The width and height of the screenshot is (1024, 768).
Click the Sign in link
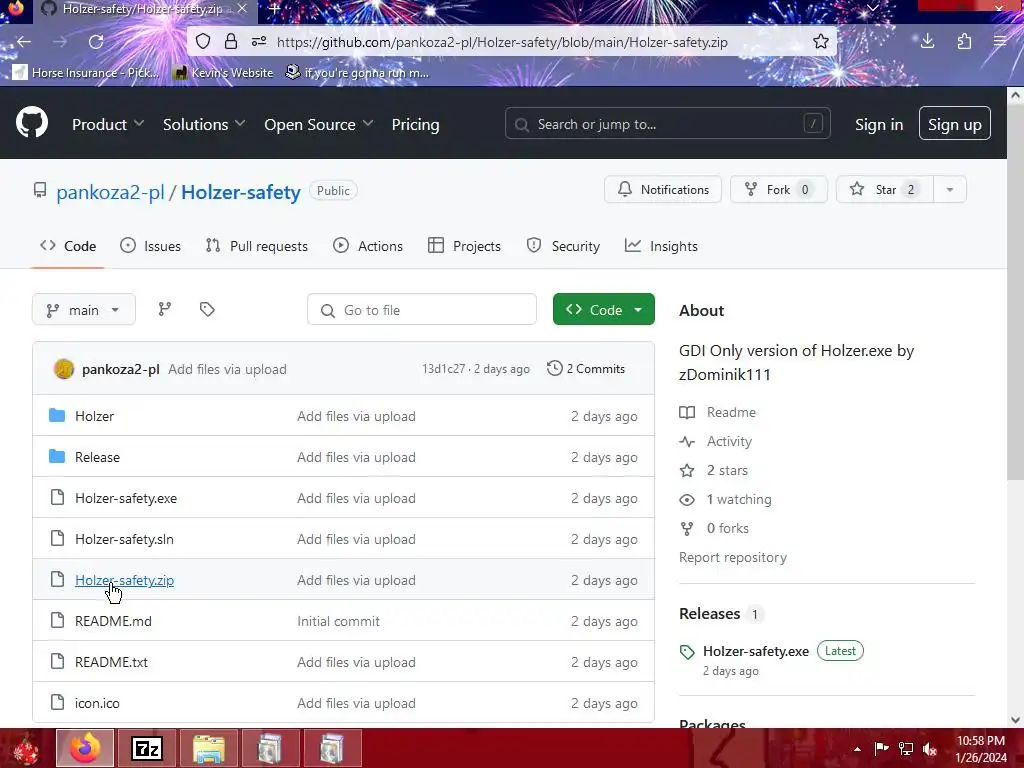click(x=879, y=124)
